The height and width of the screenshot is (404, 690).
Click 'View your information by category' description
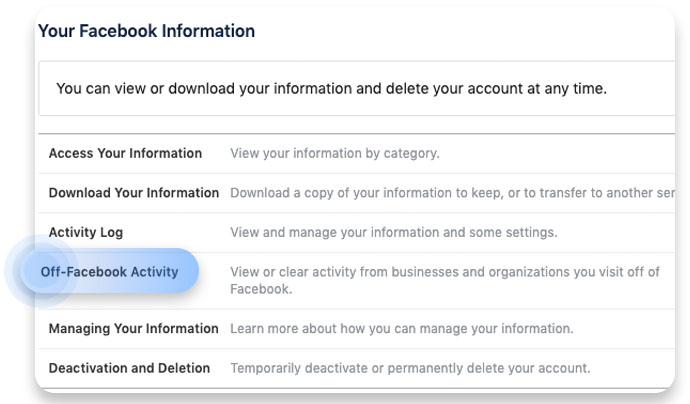tap(335, 153)
